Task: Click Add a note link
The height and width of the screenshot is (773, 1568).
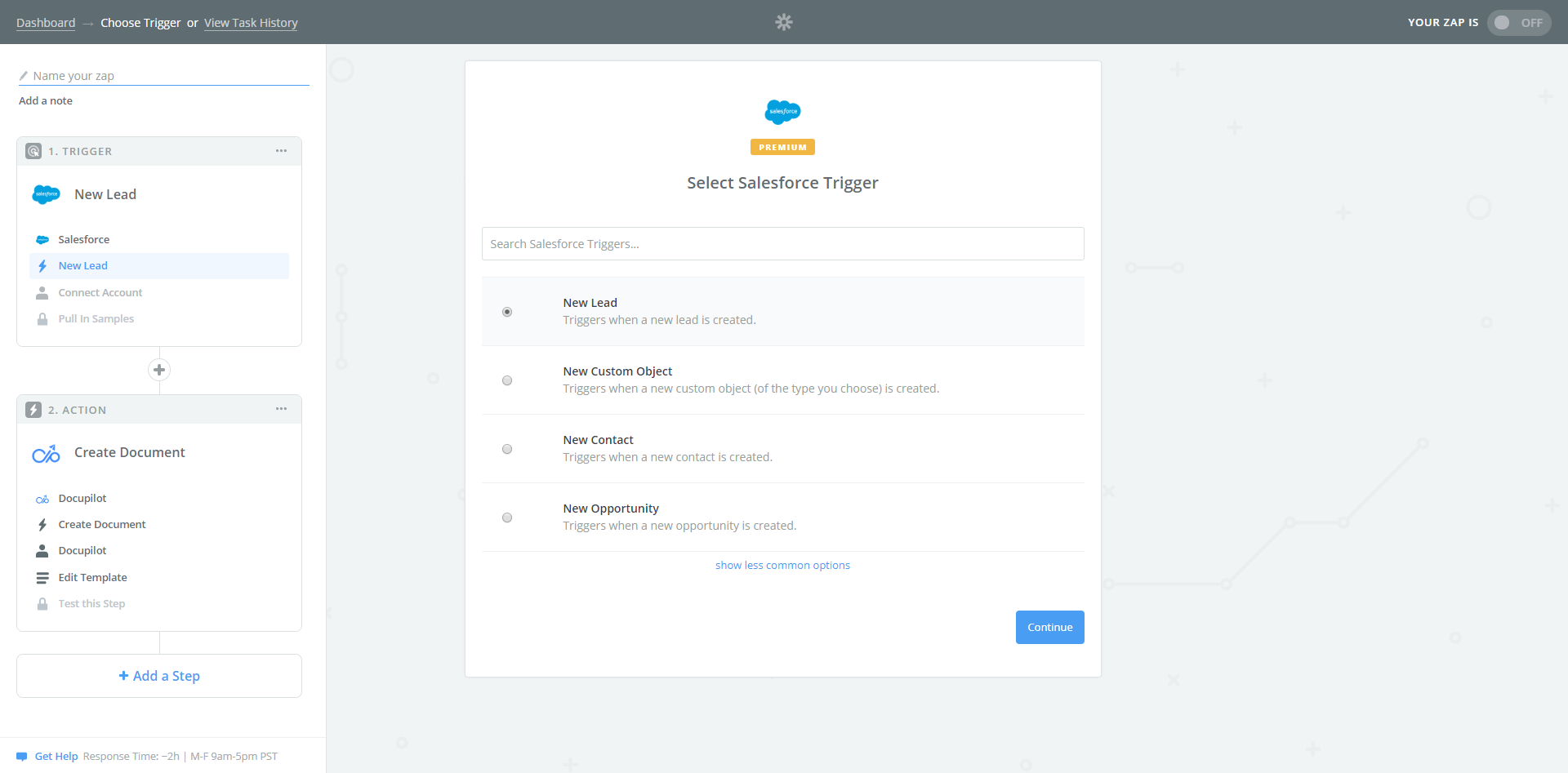Action: pos(46,101)
